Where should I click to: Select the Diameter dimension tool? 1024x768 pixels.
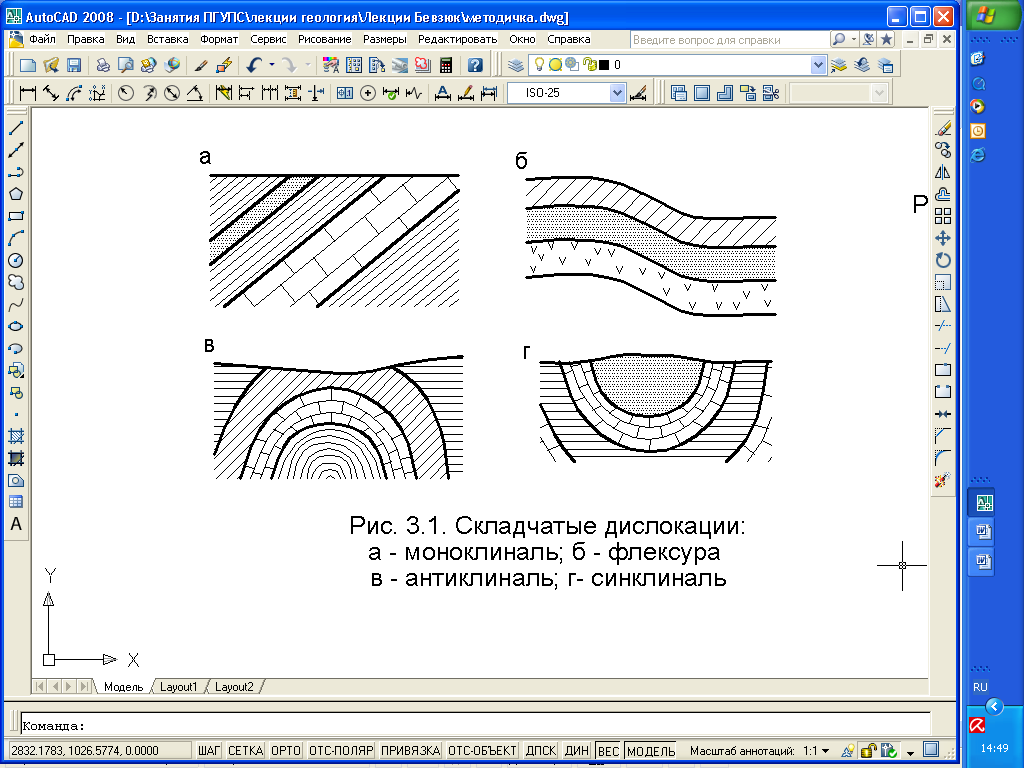[x=172, y=93]
